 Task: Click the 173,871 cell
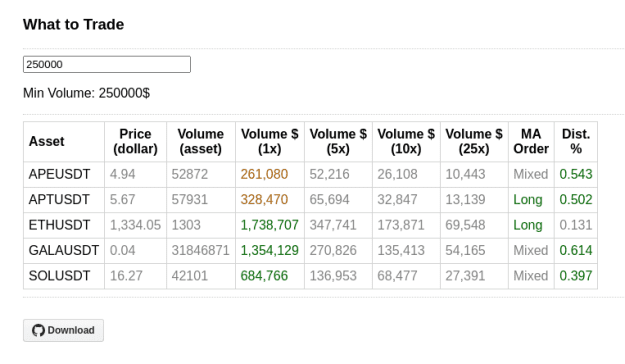[x=406, y=225]
